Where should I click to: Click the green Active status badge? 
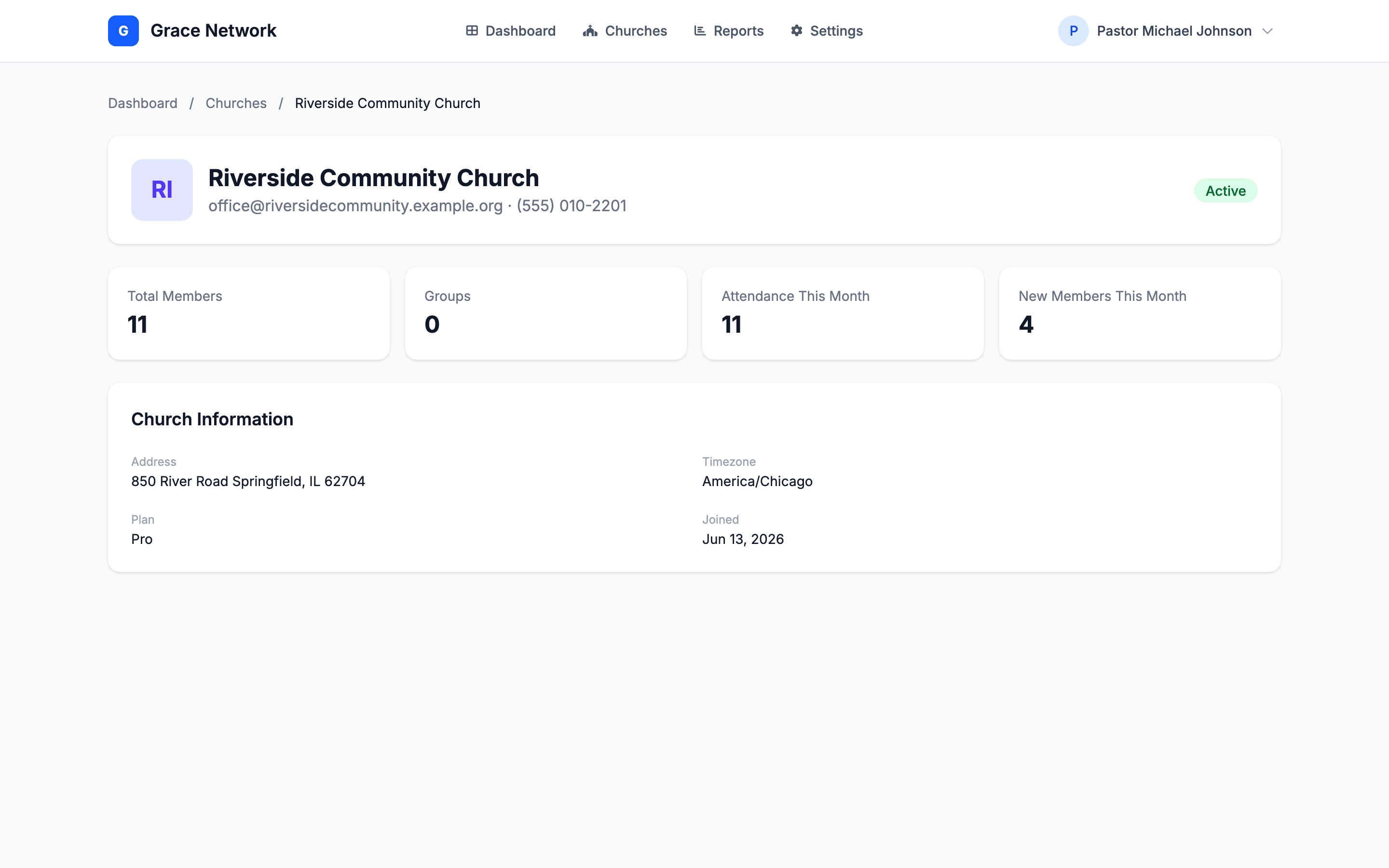point(1226,190)
